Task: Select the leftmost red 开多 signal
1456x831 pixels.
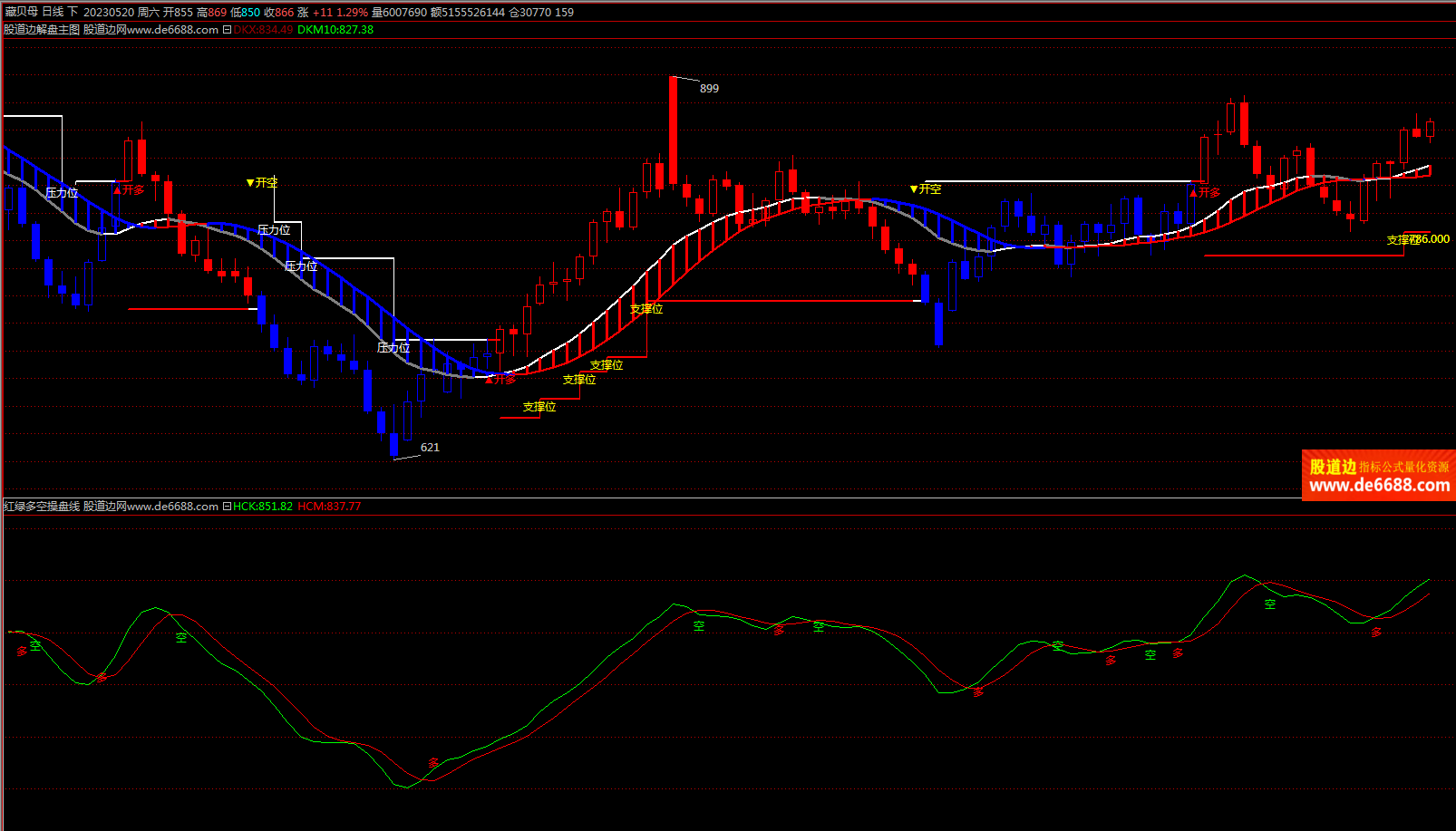Action: pyautogui.click(x=129, y=190)
